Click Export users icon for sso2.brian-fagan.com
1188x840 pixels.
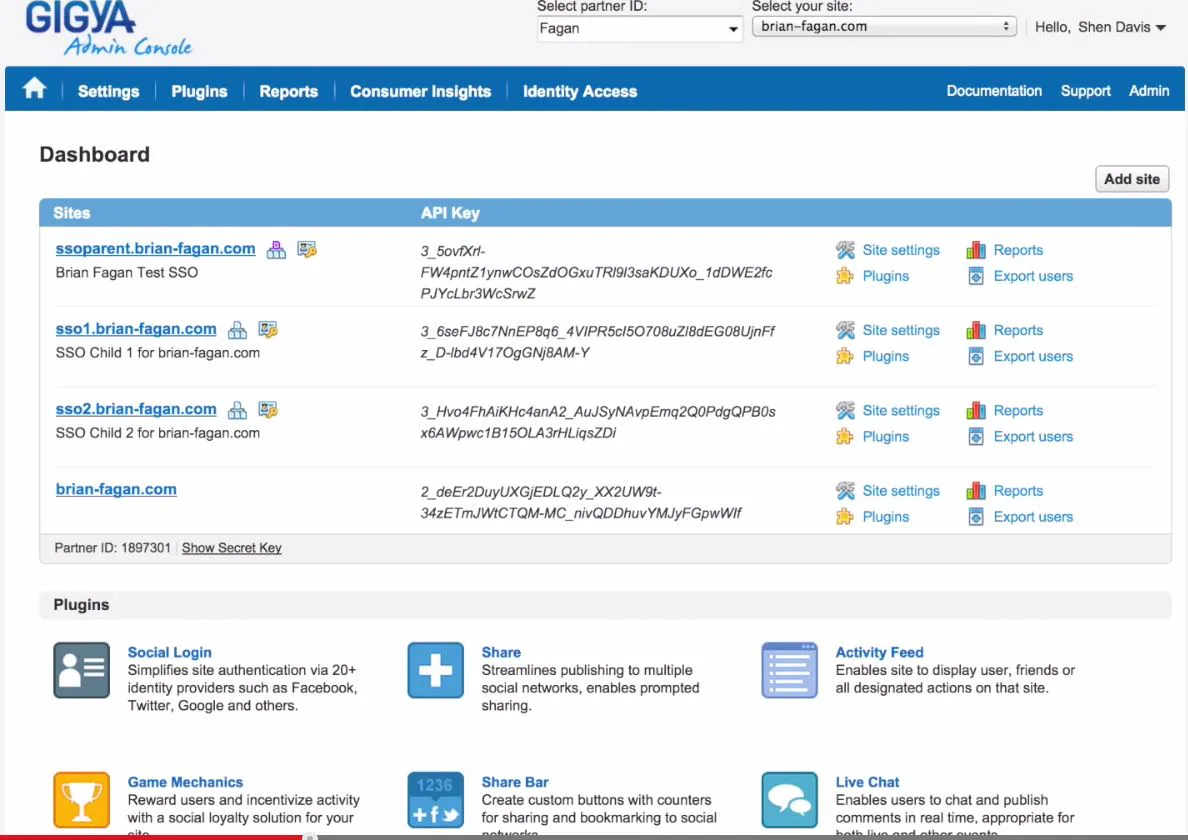click(x=975, y=436)
